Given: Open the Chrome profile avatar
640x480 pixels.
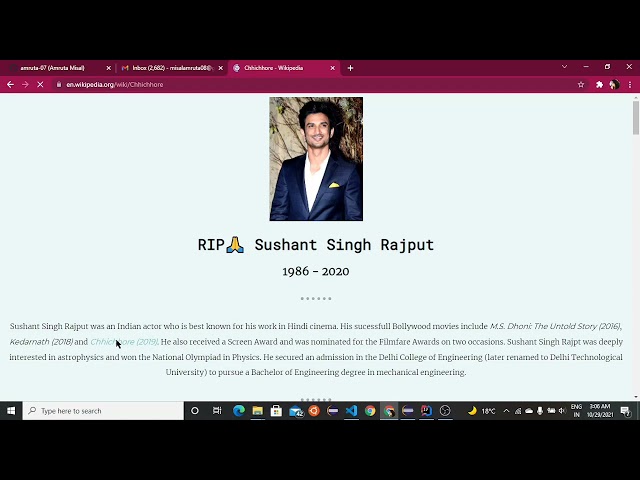Looking at the screenshot, I should 614,84.
